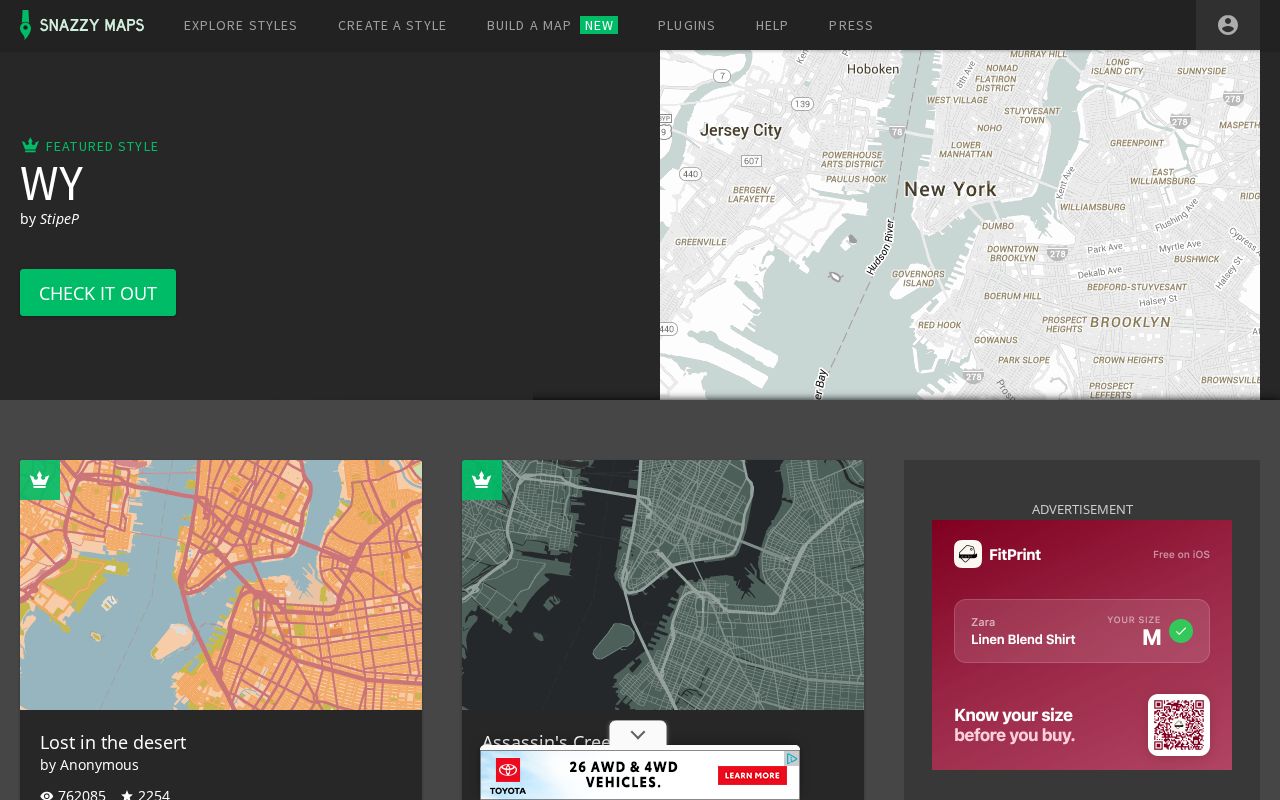Click Hoboken label on map

pos(873,69)
